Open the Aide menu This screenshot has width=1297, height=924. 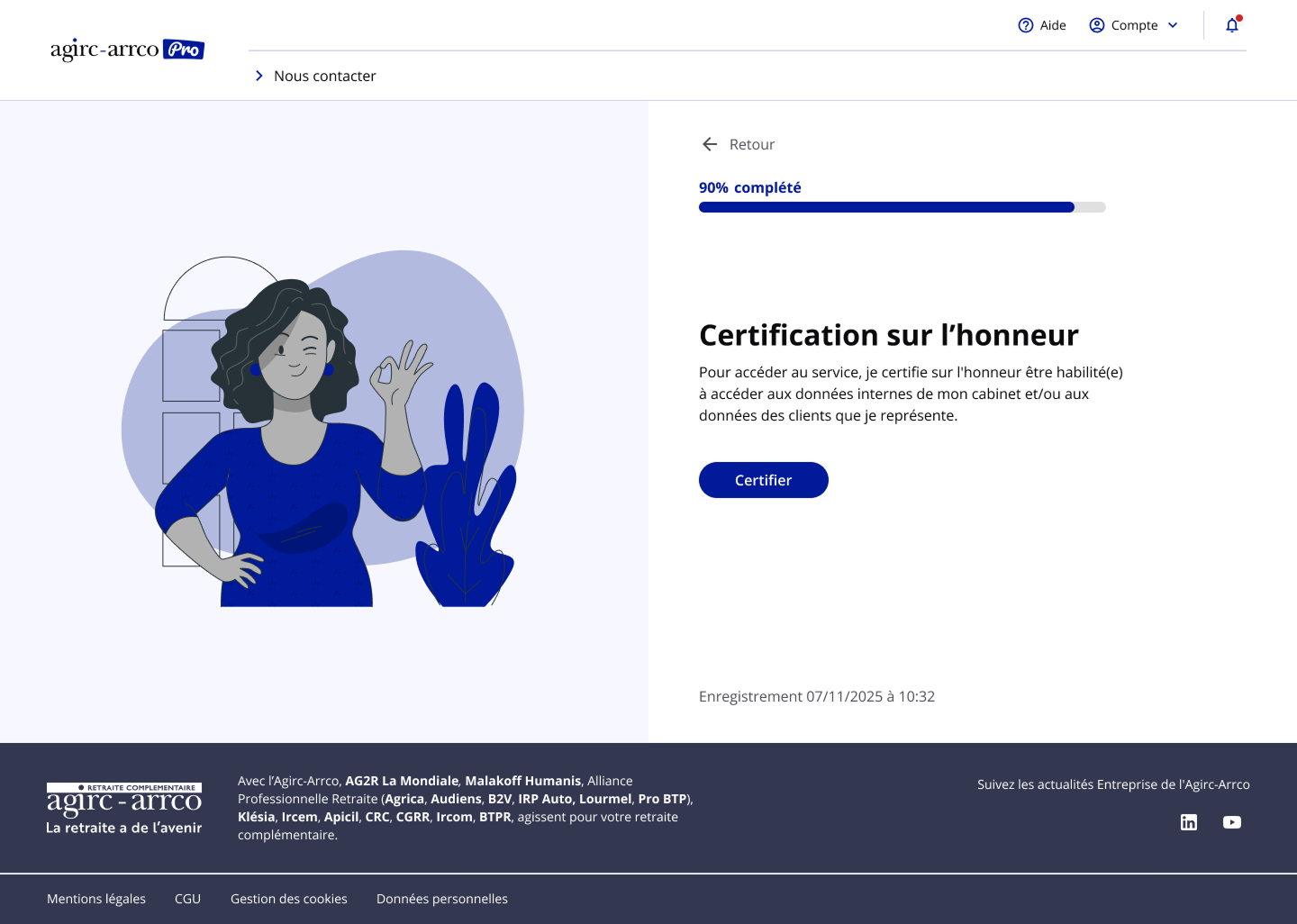[x=1052, y=25]
